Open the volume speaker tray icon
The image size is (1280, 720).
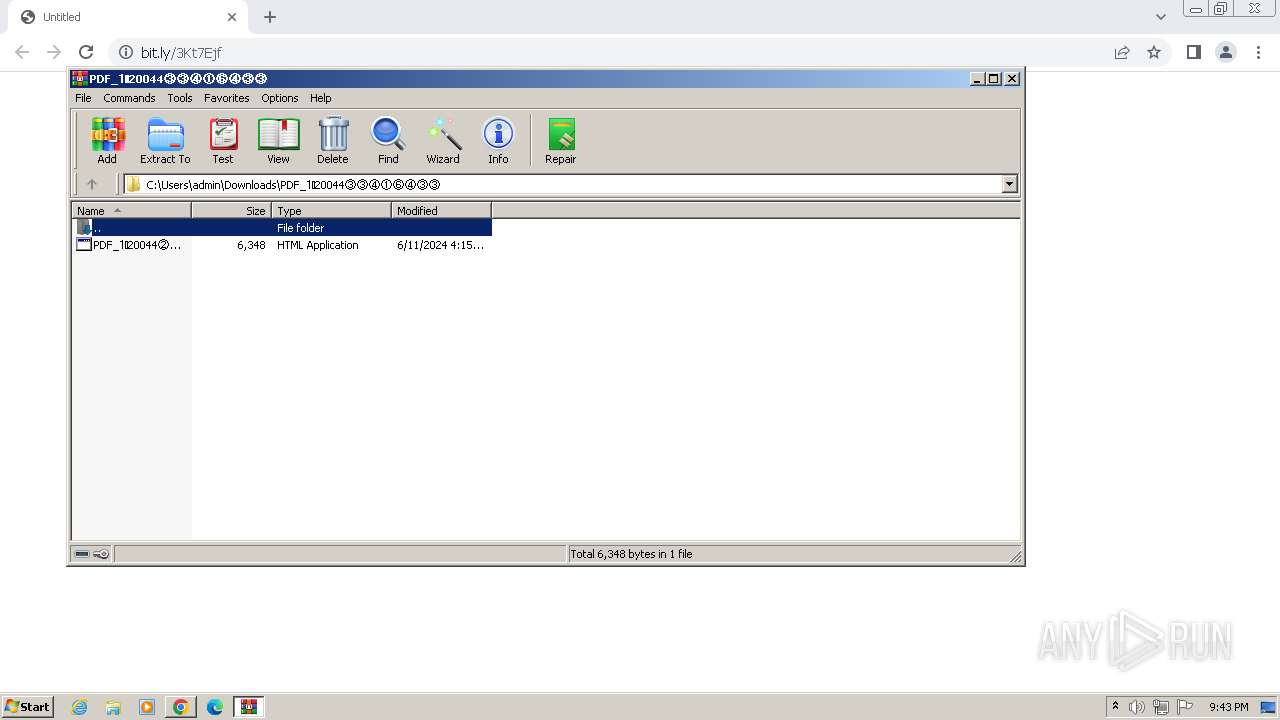pos(1137,707)
